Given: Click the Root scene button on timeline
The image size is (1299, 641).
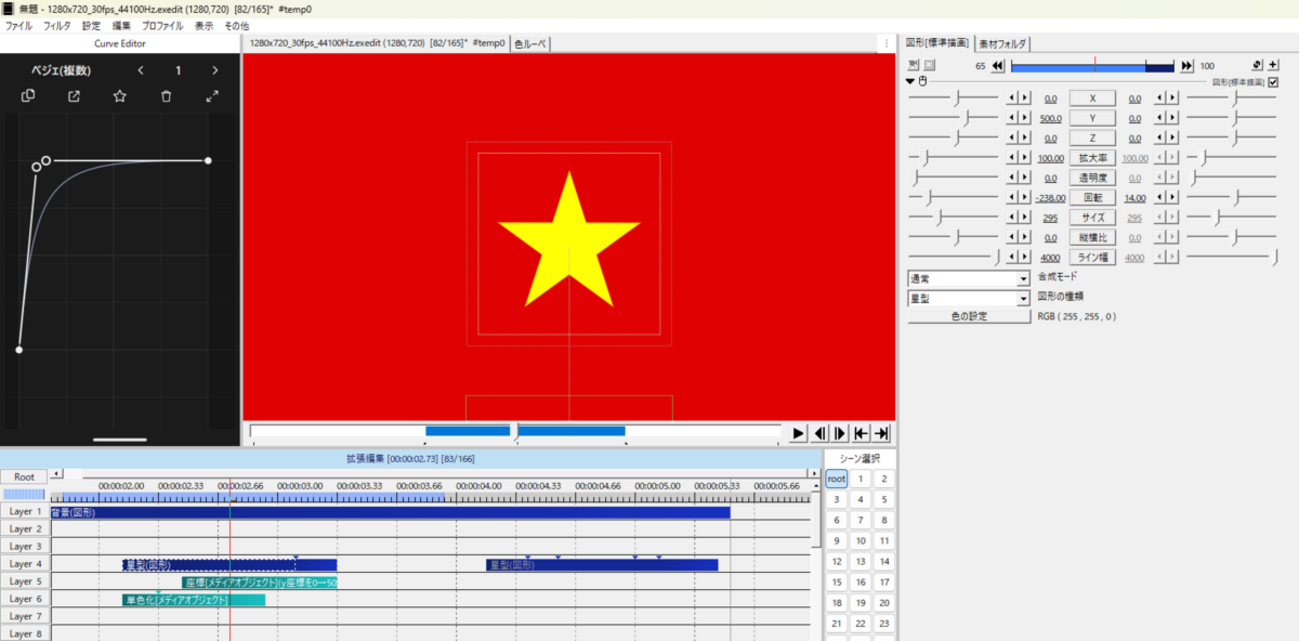Looking at the screenshot, I should coord(24,477).
